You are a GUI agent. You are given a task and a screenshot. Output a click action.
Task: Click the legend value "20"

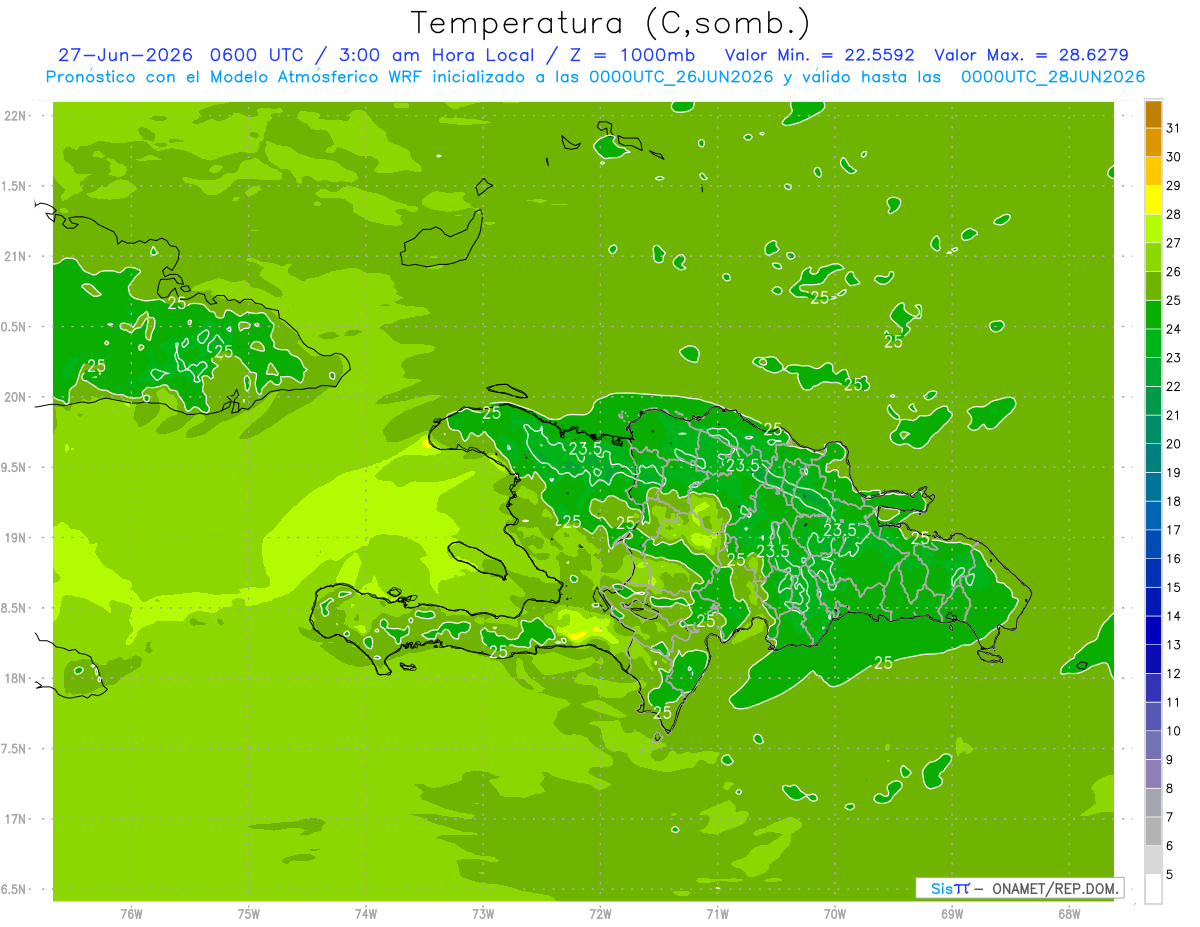point(1173,444)
